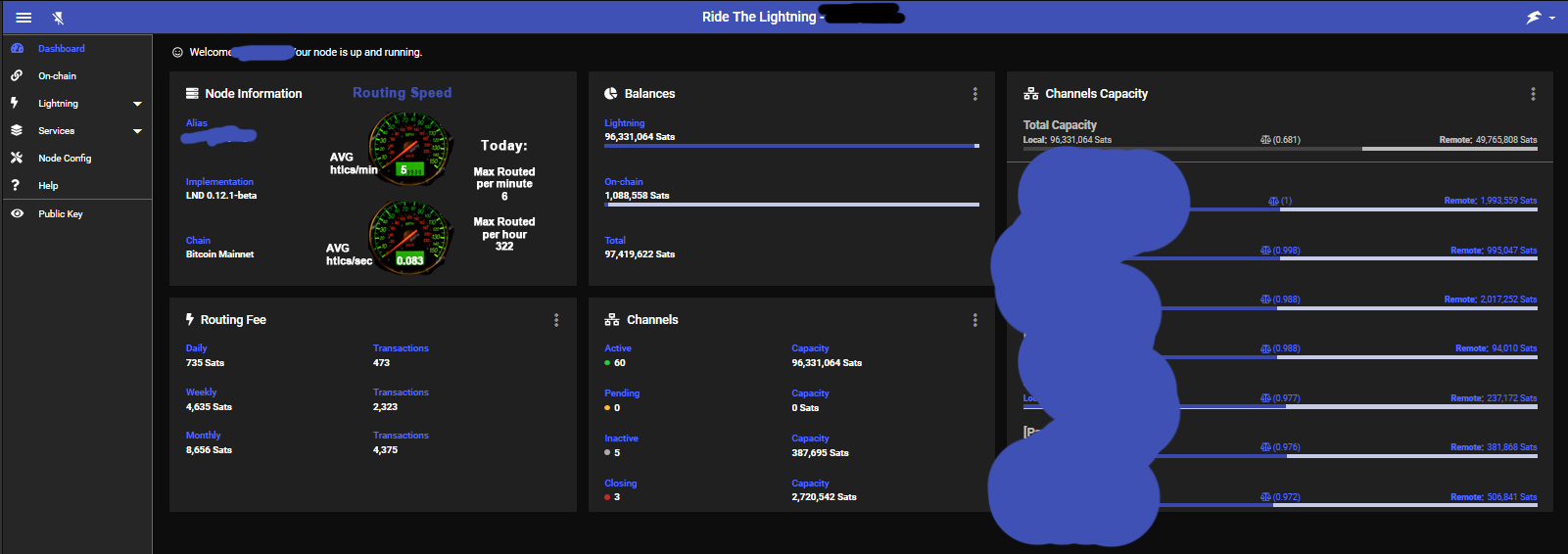
Task: Open Lightning menu item
Action: click(58, 103)
